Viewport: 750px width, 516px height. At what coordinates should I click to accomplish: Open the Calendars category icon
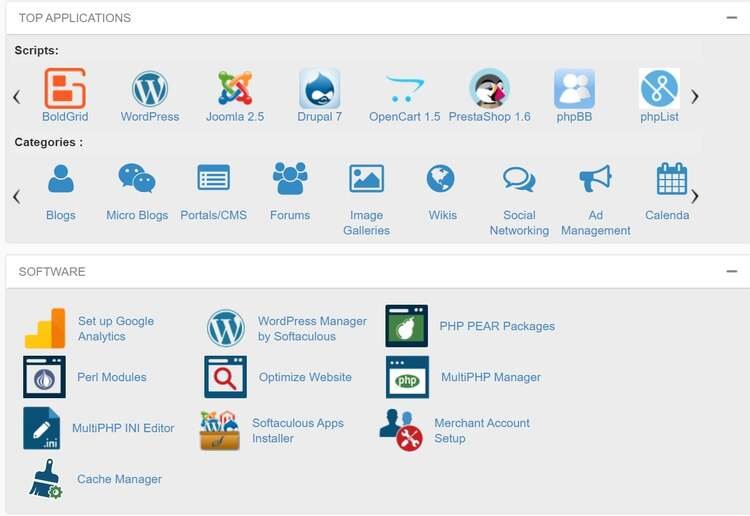tap(672, 178)
